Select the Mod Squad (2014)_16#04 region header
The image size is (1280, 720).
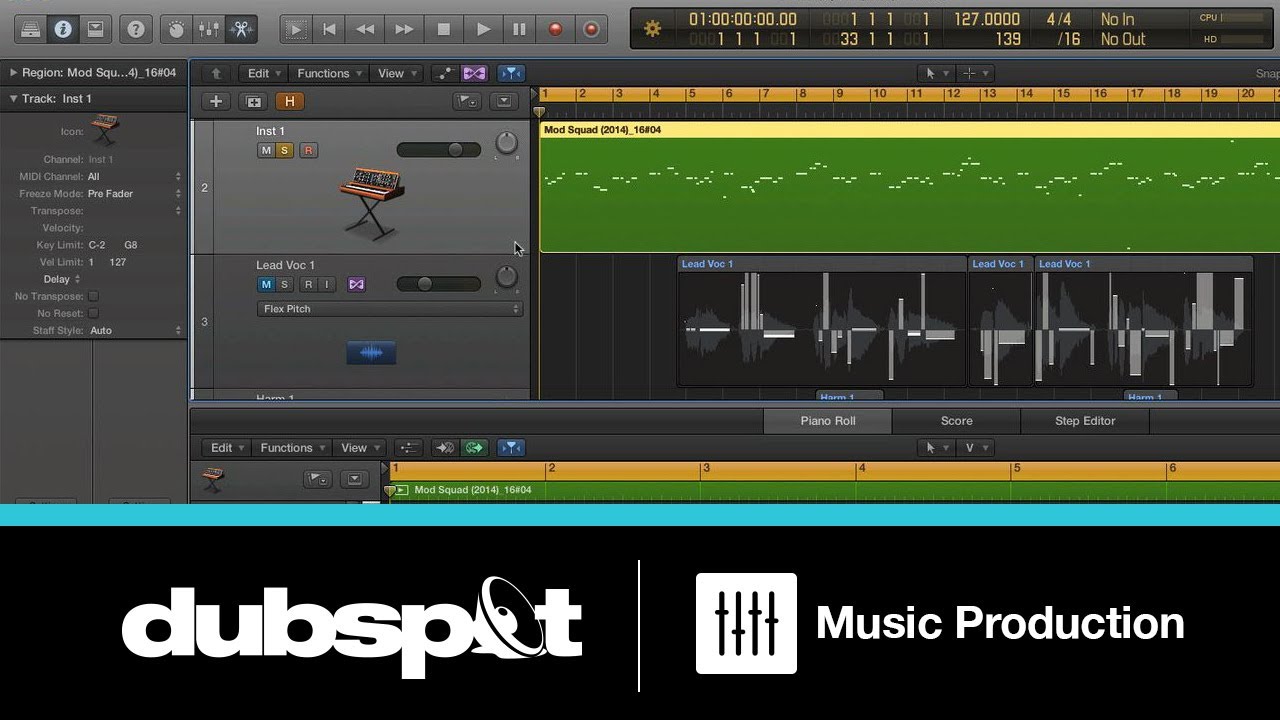tap(908, 130)
